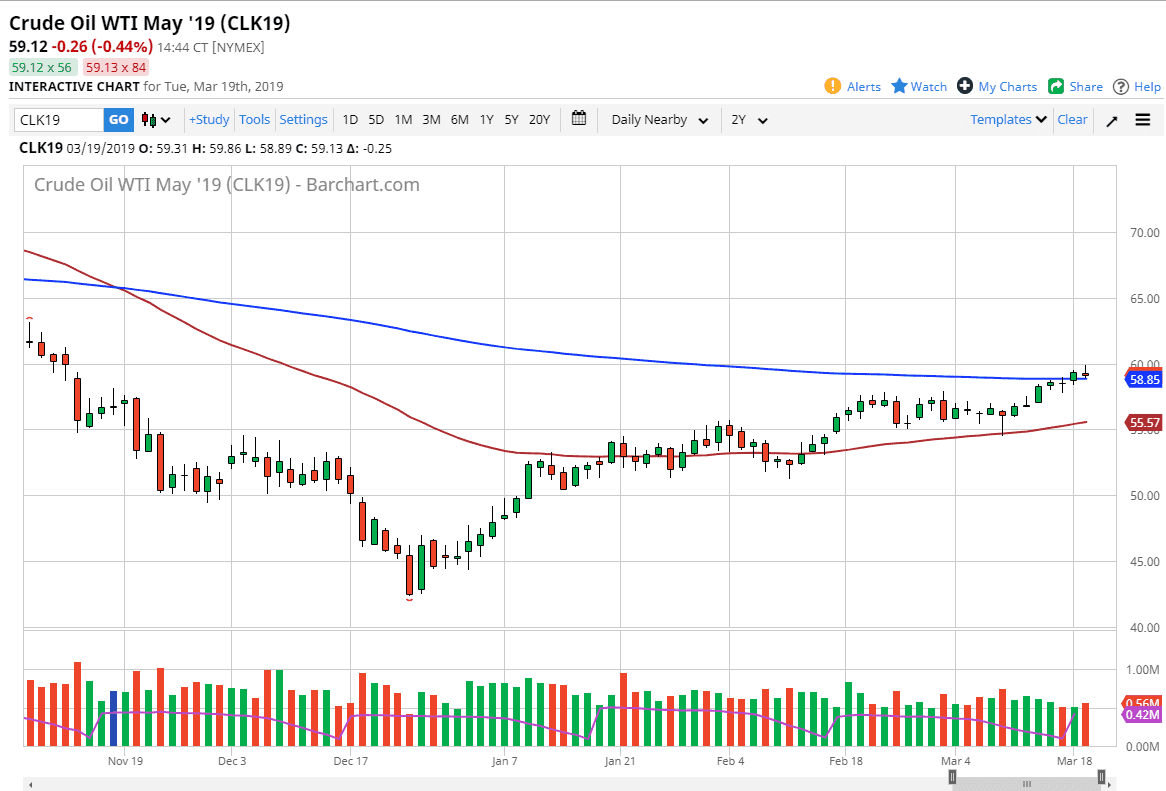Open the calendar date selector icon
Screen dimensions: 1166x791
tap(578, 119)
